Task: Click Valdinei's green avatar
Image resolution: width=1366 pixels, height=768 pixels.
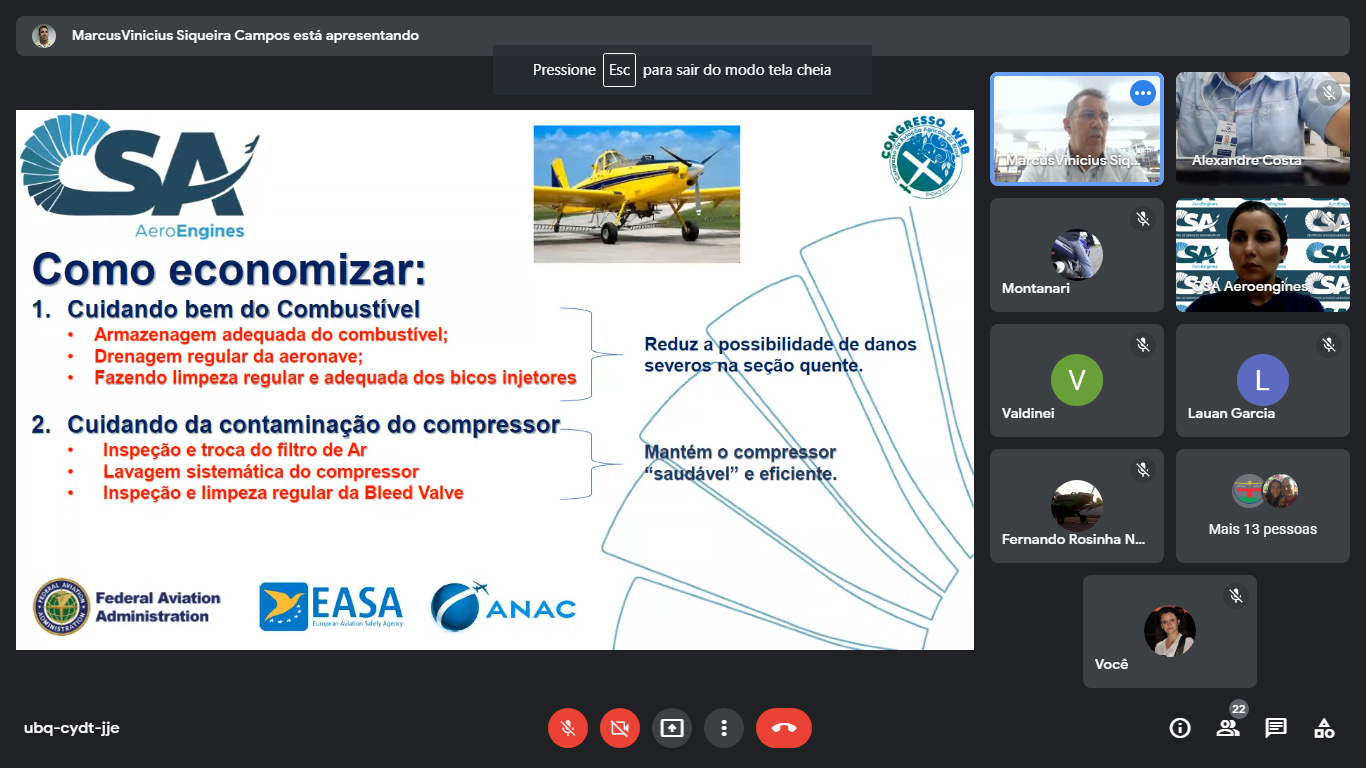Action: [1076, 380]
